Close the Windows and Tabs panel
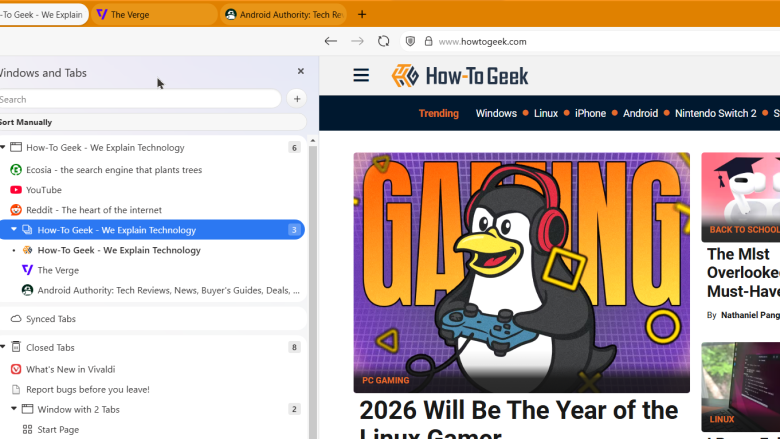Viewport: 780px width, 439px height. point(300,72)
